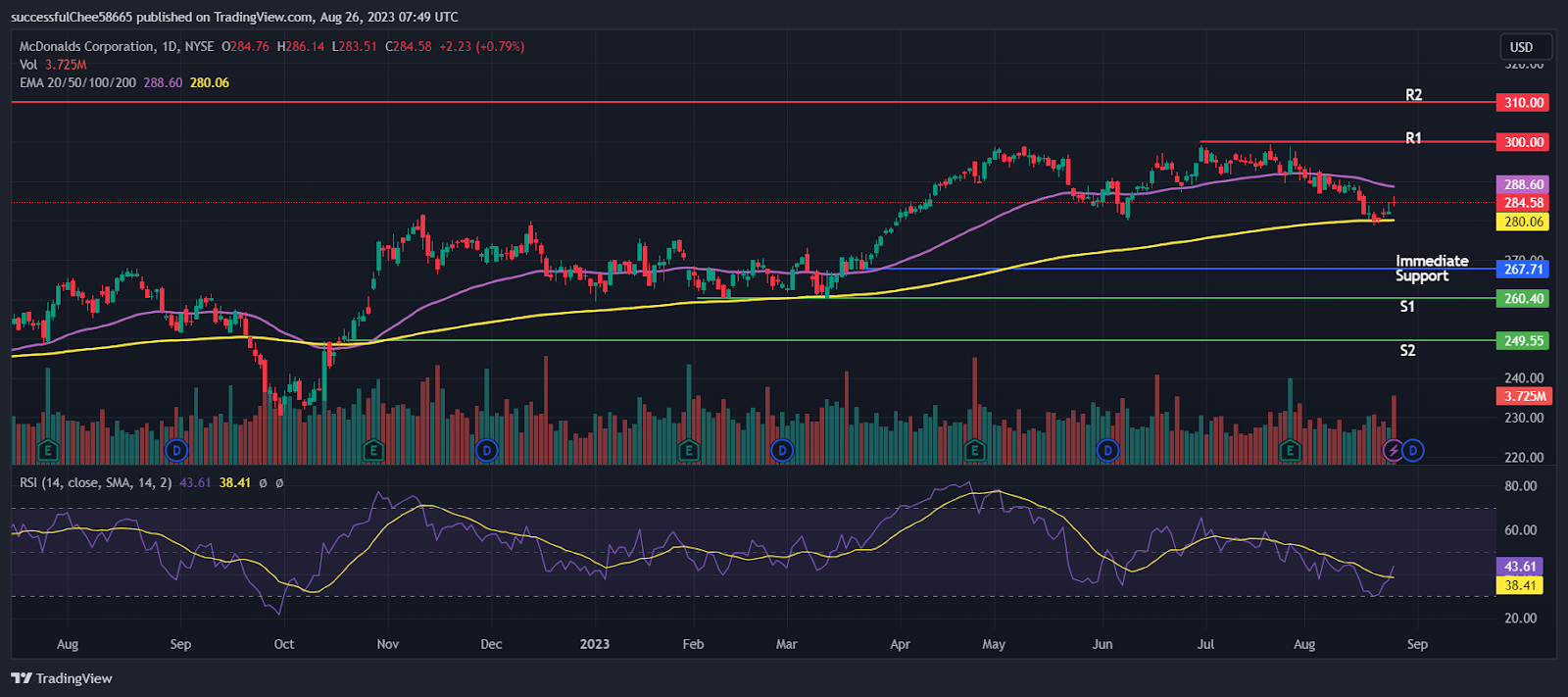Click the dividend D marker near the Jun label

click(x=1107, y=451)
